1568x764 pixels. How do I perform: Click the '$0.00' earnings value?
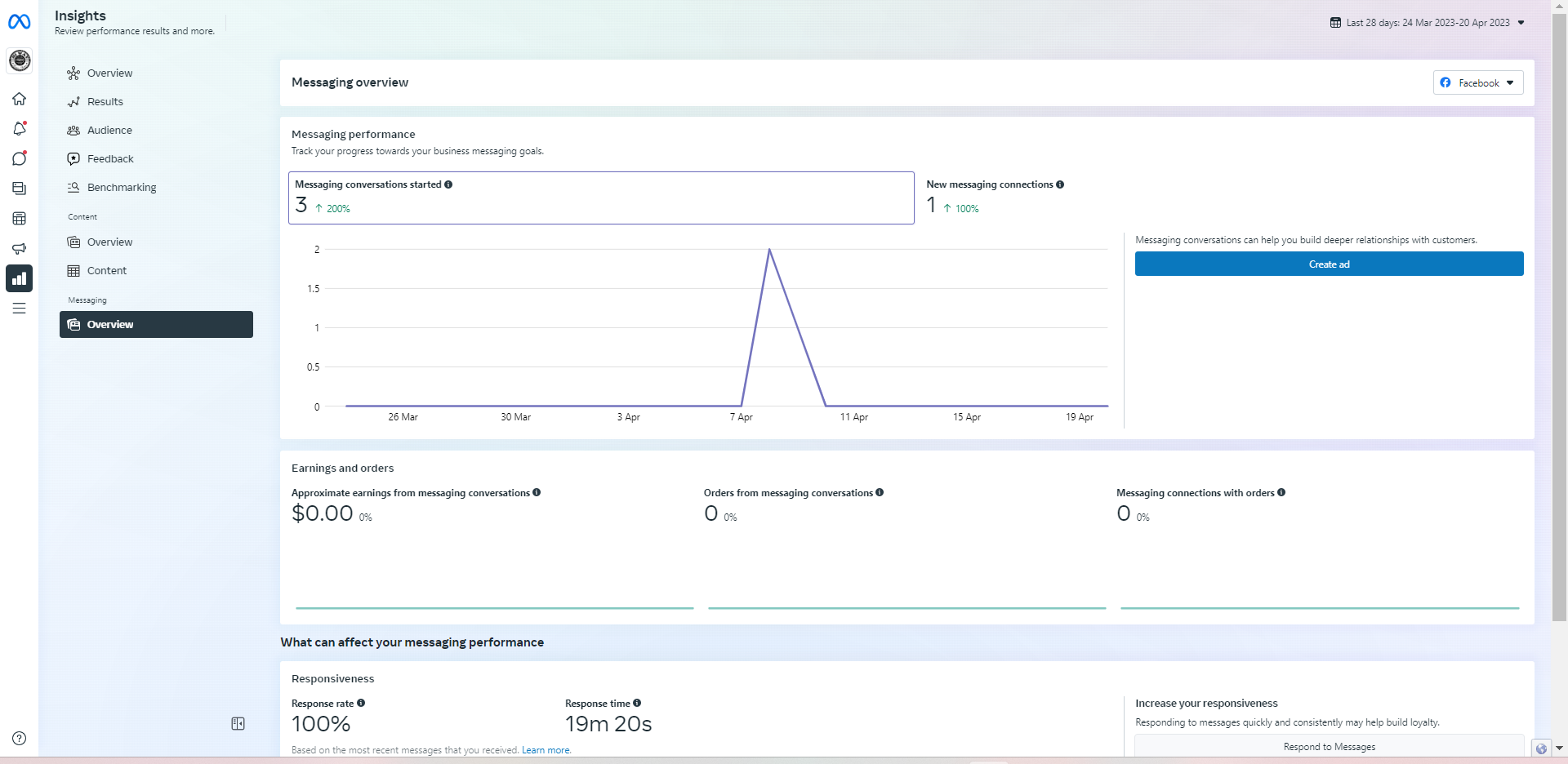tap(323, 513)
